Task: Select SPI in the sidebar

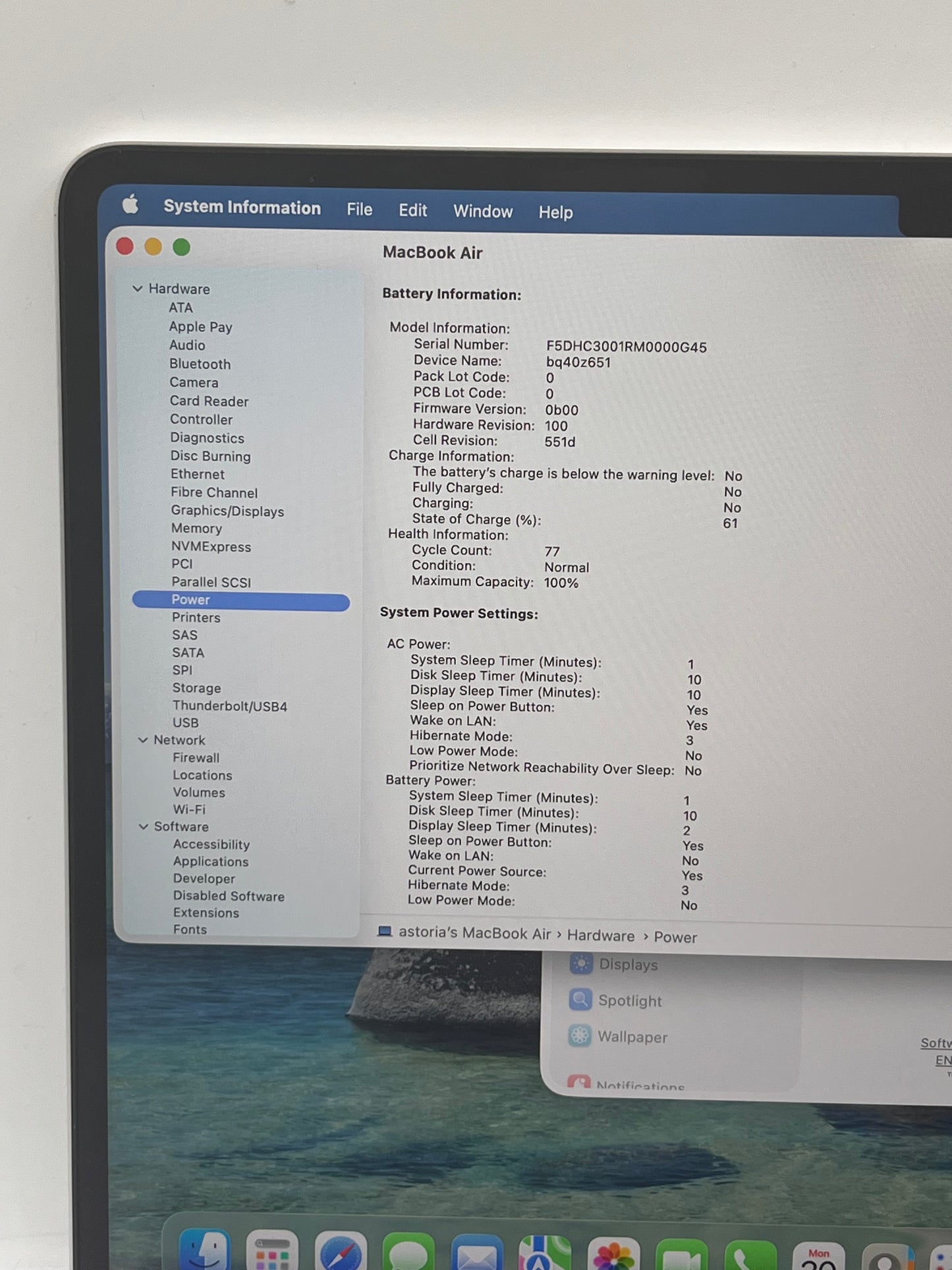Action: point(182,670)
